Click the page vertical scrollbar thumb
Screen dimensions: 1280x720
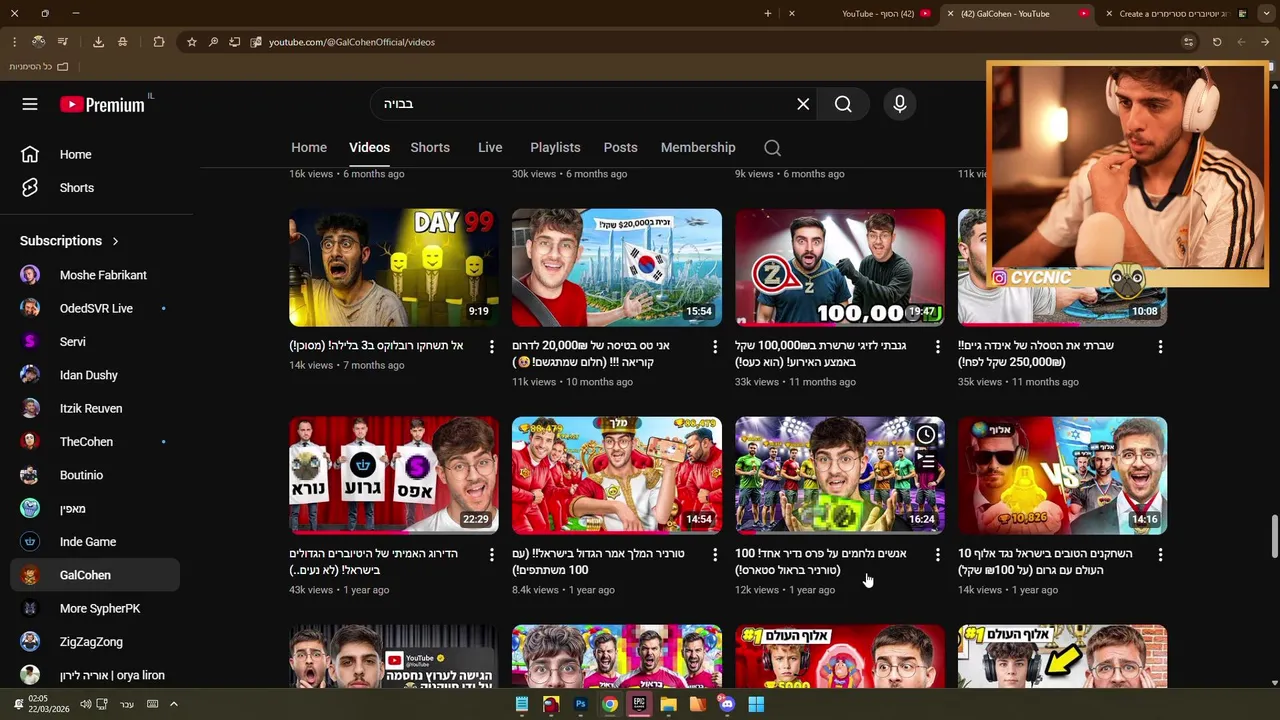pos(1274,538)
